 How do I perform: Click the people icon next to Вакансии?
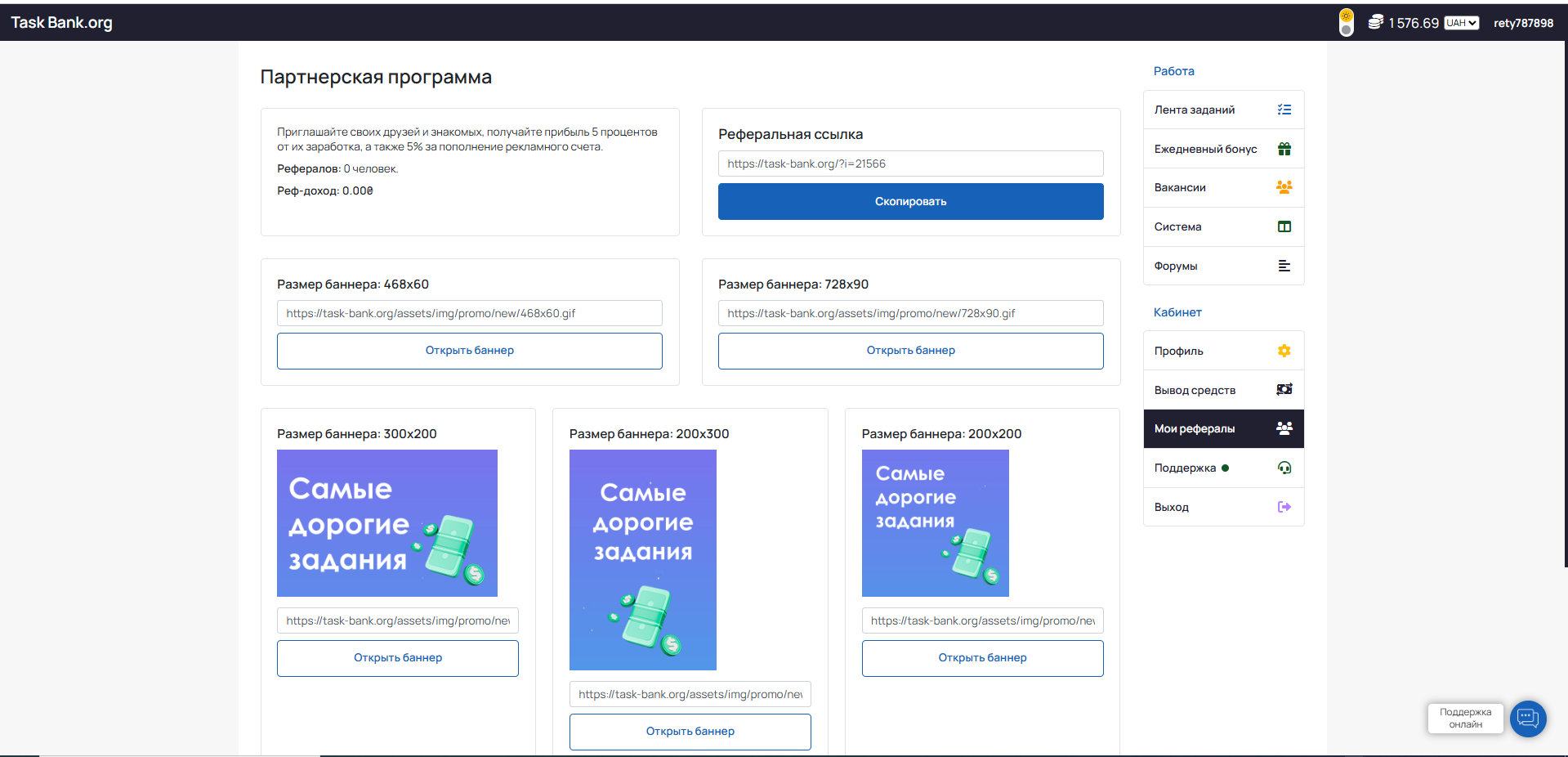(x=1284, y=187)
